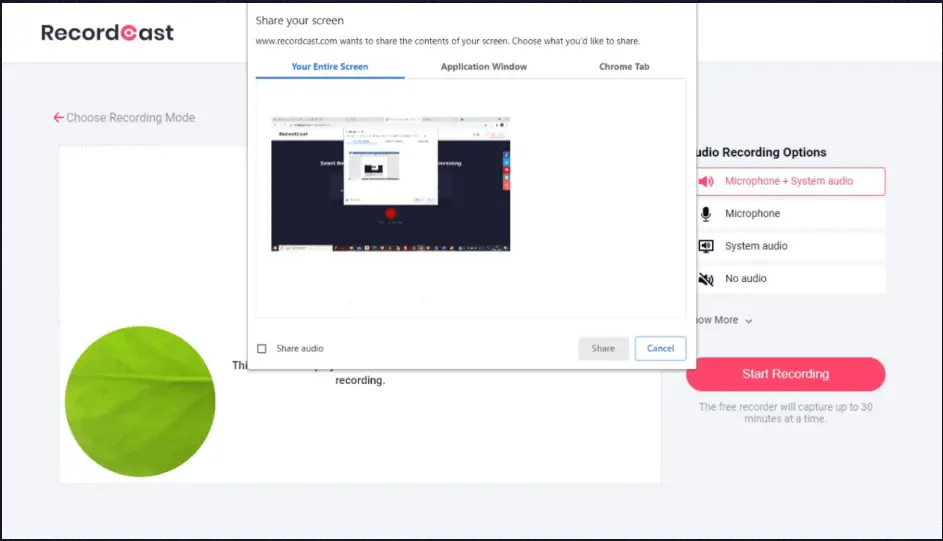
Task: Click the muted speaker No audio icon
Action: (706, 278)
